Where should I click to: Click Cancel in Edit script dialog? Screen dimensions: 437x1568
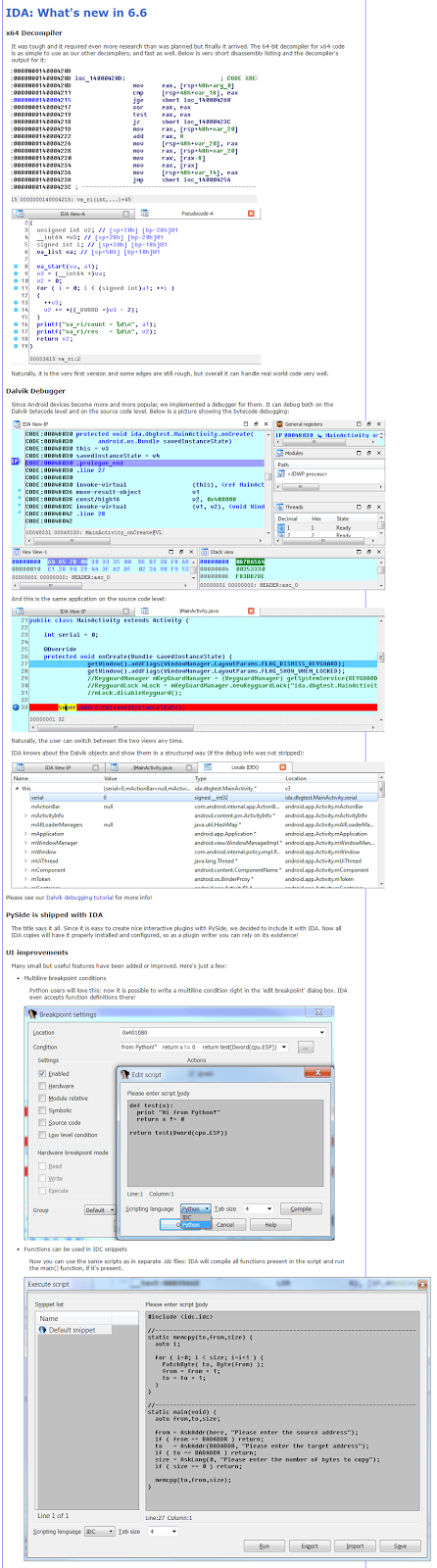225,1224
